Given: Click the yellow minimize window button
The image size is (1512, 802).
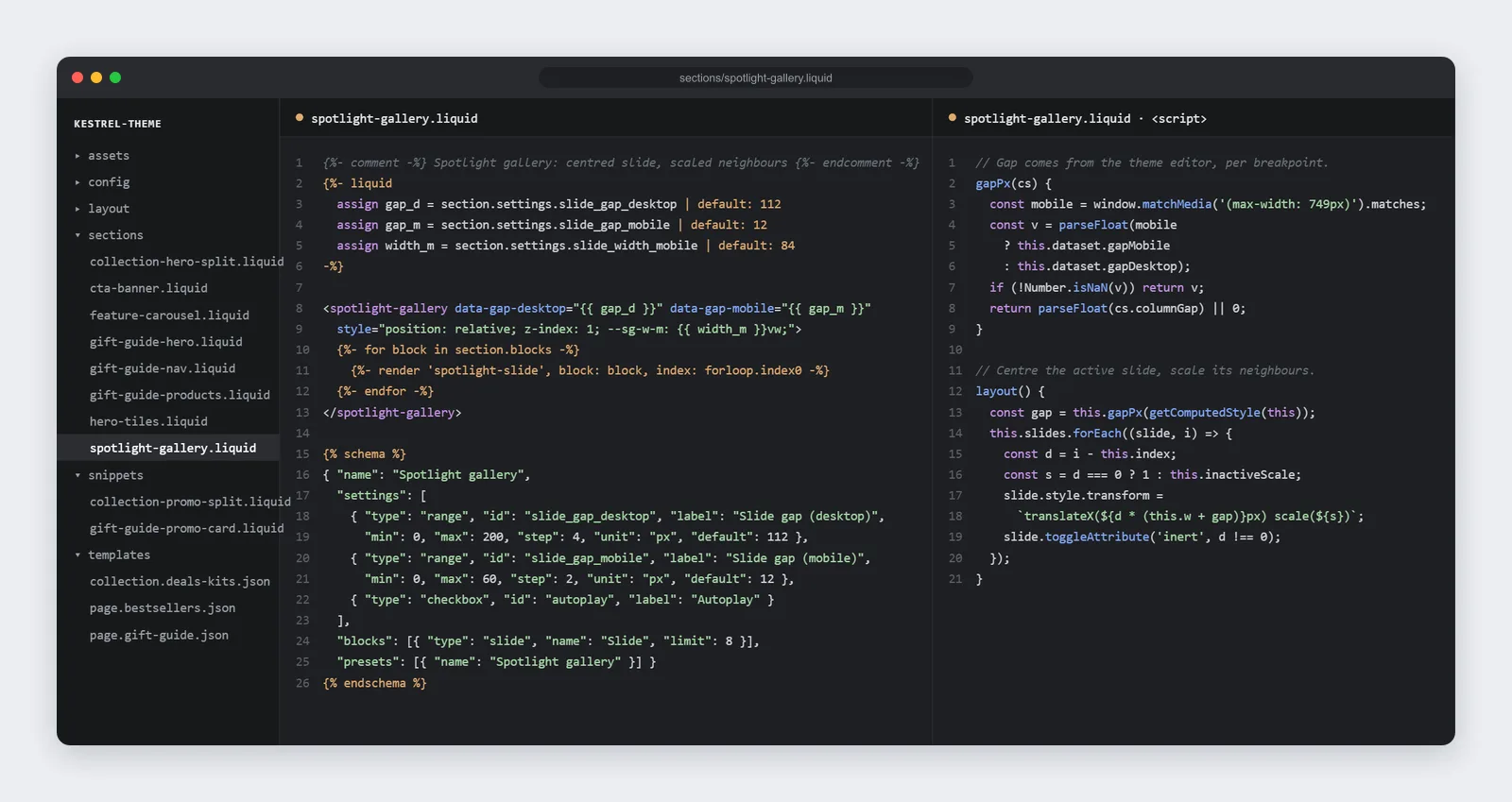Looking at the screenshot, I should [x=96, y=77].
